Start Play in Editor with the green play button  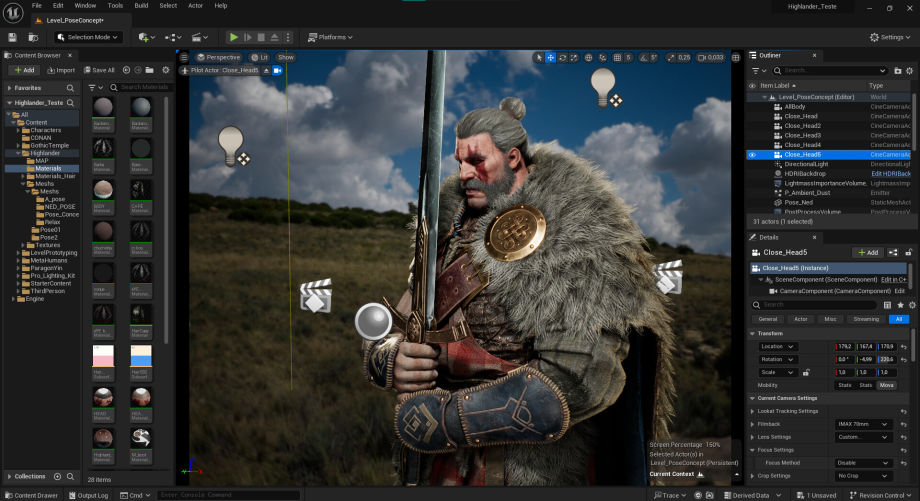pyautogui.click(x=234, y=37)
